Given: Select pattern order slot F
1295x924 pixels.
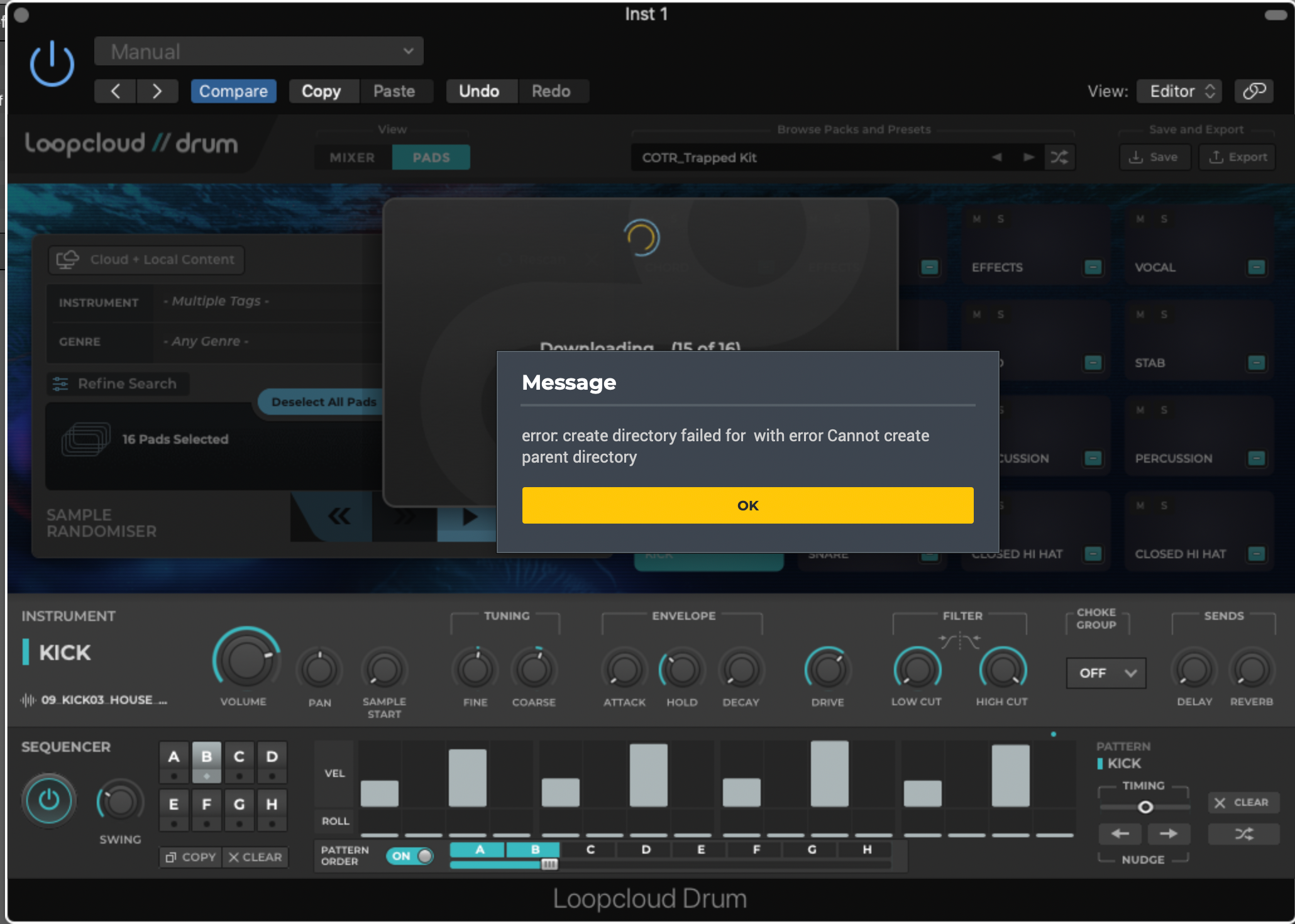Looking at the screenshot, I should pos(756,850).
